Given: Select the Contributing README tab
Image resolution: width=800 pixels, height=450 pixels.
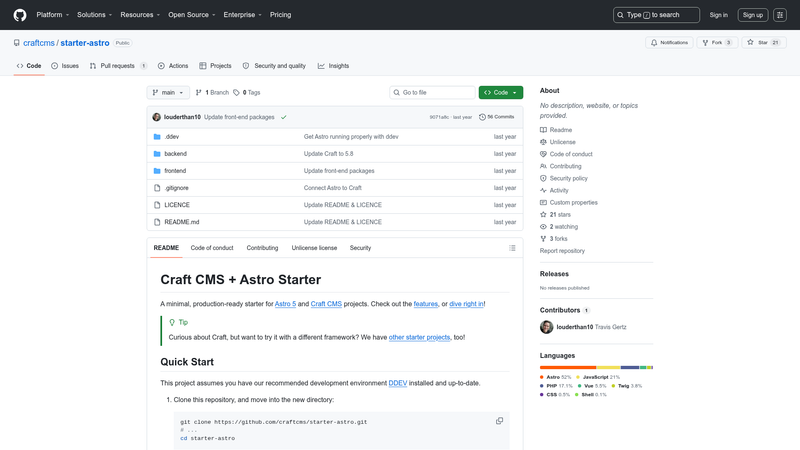Looking at the screenshot, I should click(x=262, y=248).
